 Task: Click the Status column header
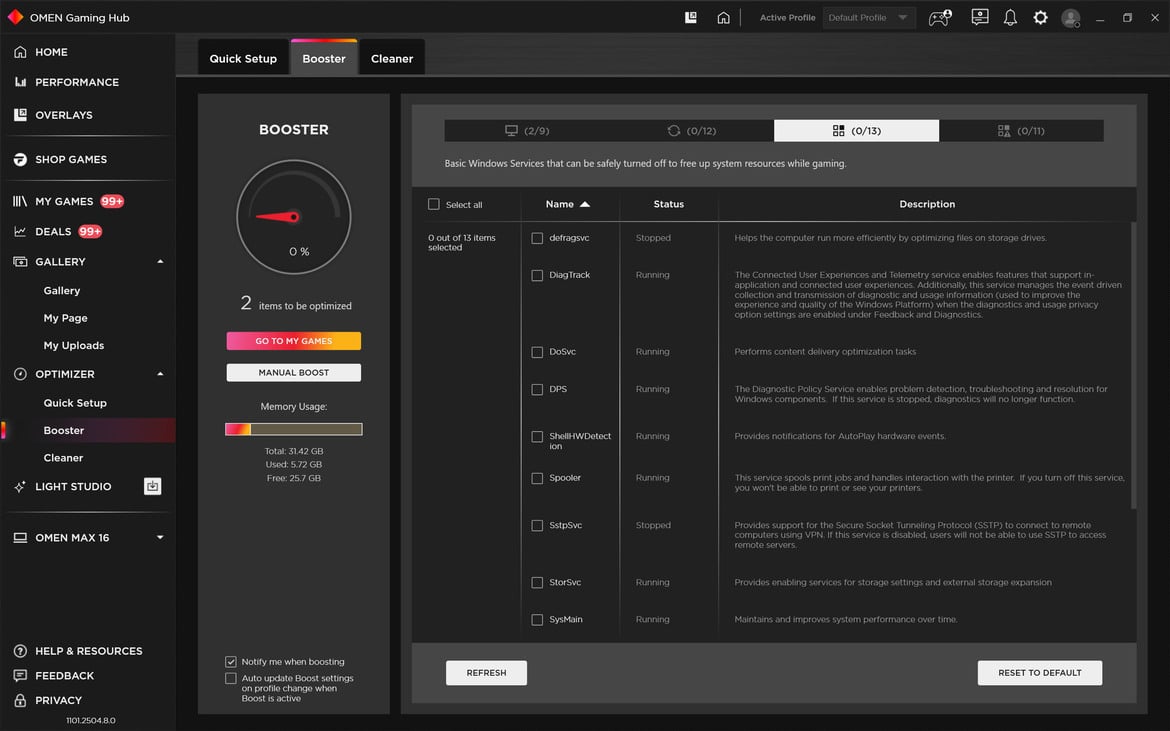point(669,204)
